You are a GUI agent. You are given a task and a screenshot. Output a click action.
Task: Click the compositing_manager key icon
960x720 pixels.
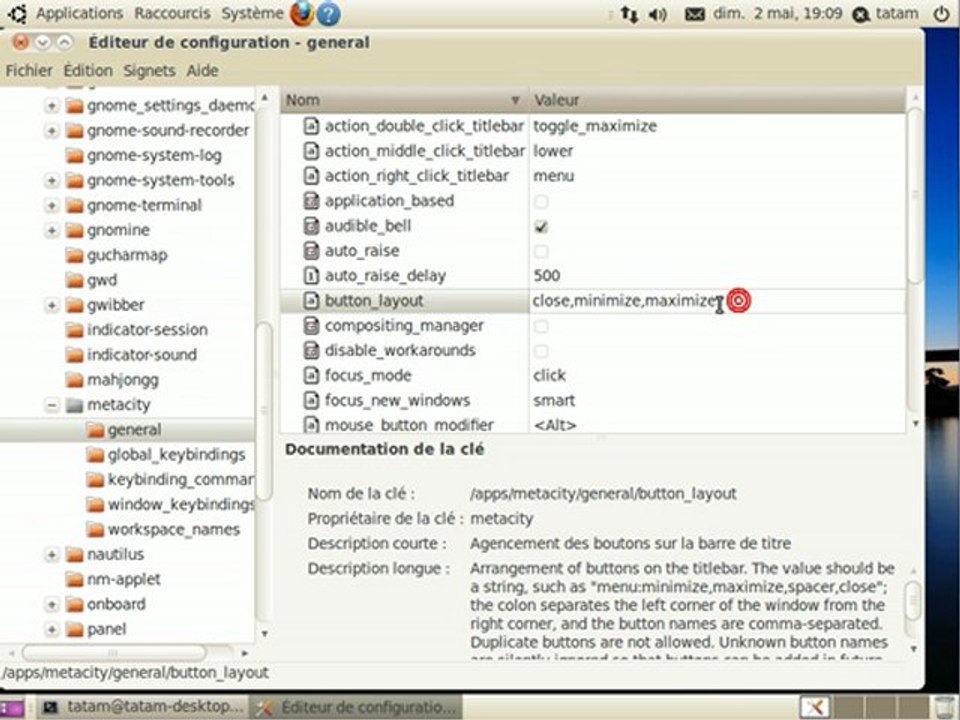click(x=312, y=326)
